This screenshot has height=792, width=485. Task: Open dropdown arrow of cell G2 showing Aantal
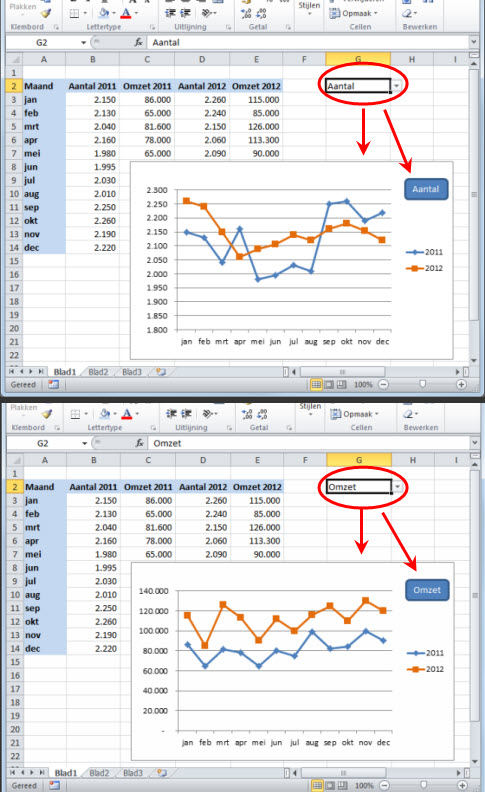click(397, 86)
